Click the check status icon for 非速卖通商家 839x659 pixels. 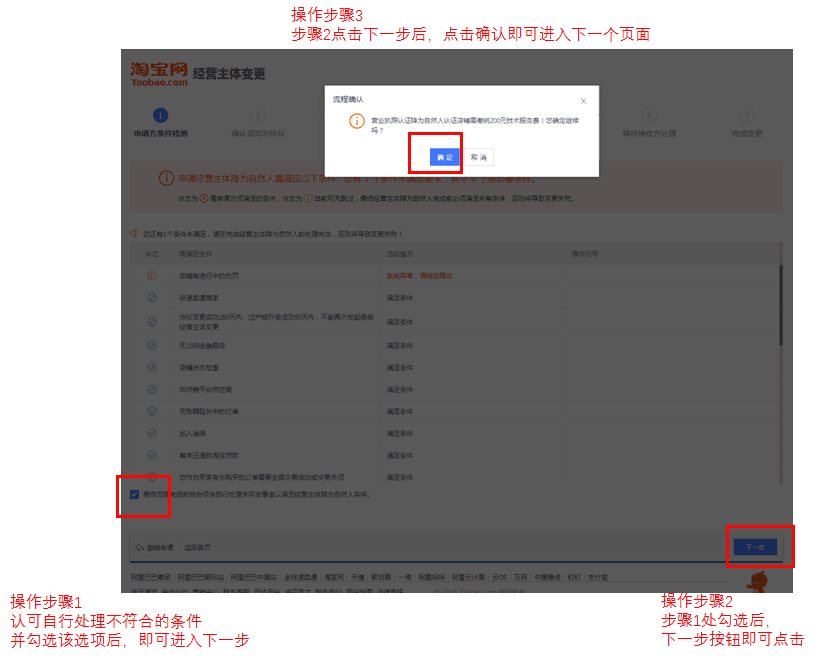[152, 297]
